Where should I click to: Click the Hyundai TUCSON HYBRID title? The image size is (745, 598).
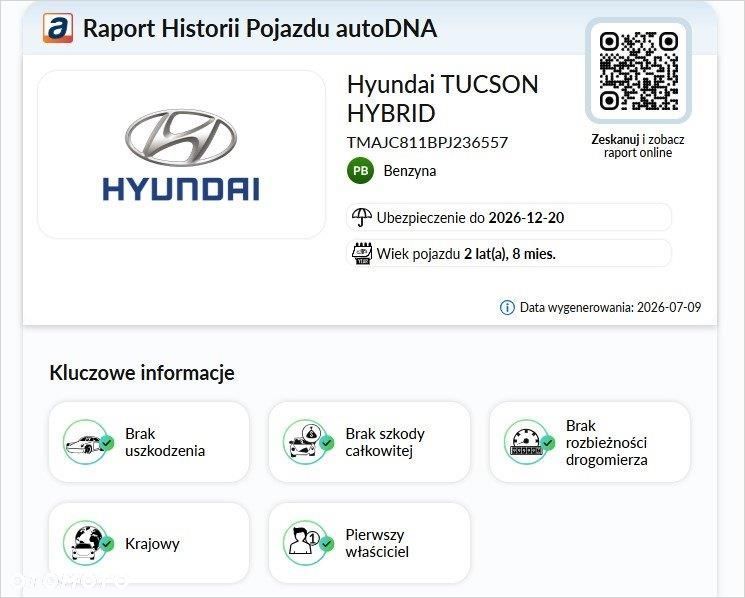pyautogui.click(x=442, y=99)
